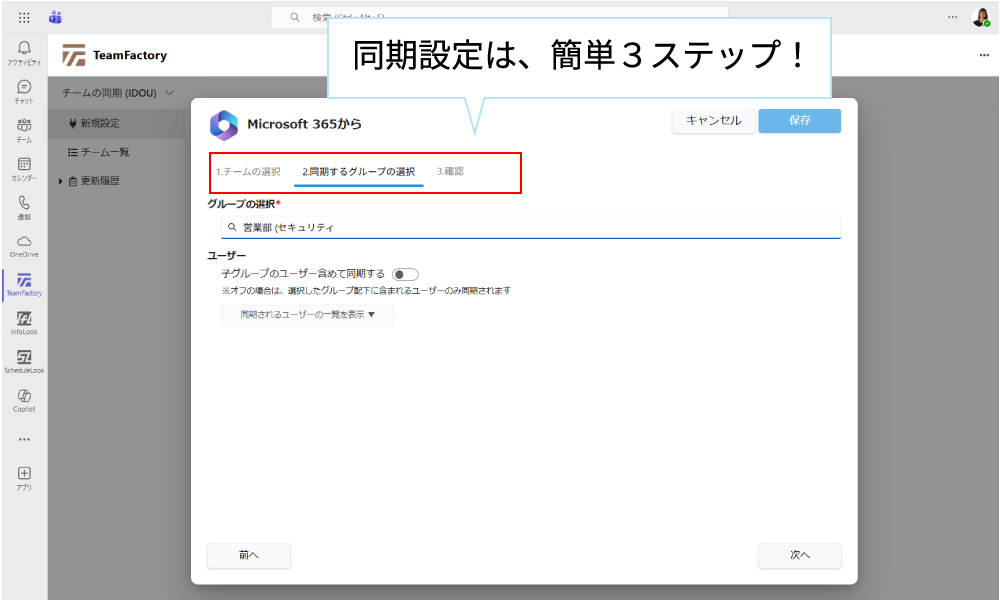
Task: Click the キャンセル button
Action: coord(713,121)
